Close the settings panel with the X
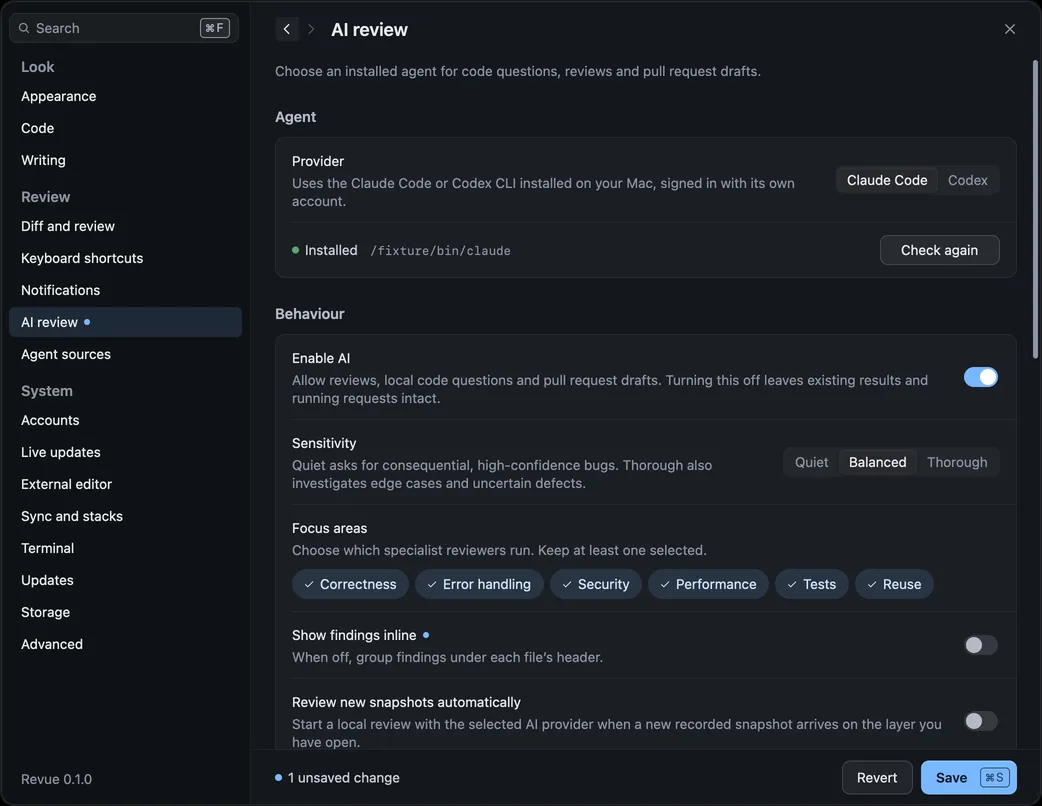The image size is (1042, 806). point(1009,29)
